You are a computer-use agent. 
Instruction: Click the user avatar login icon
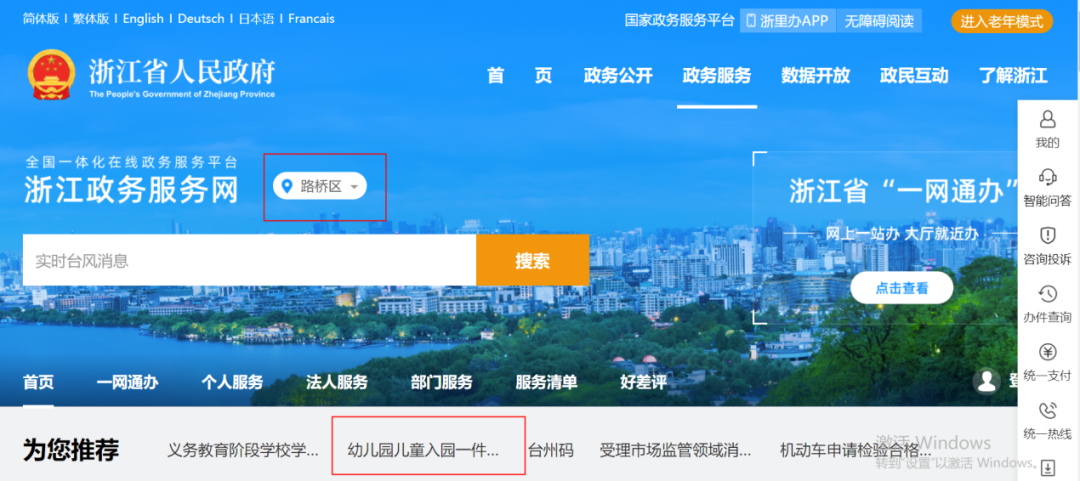point(987,381)
